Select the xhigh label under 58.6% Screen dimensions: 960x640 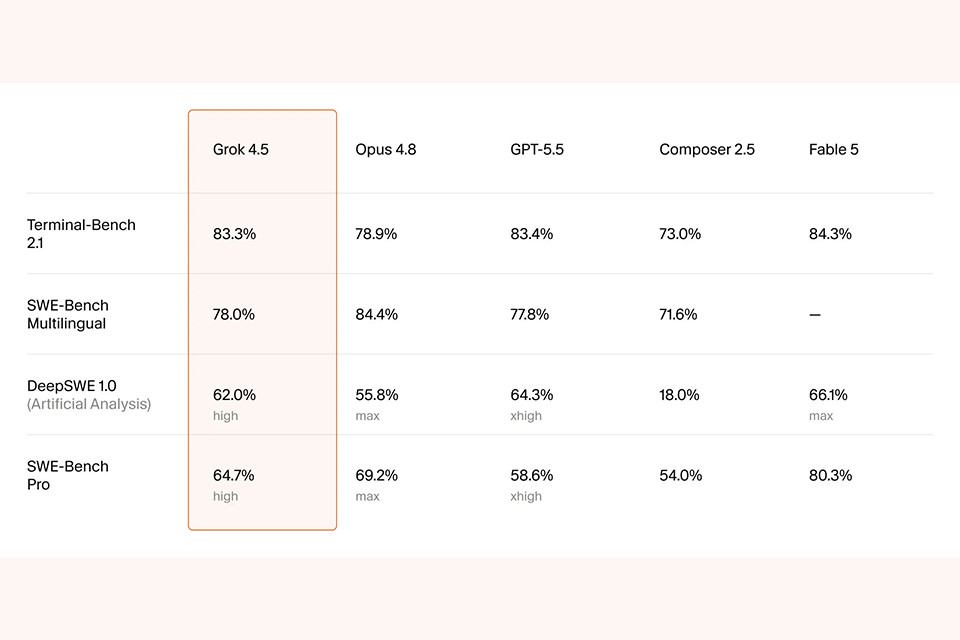526,496
